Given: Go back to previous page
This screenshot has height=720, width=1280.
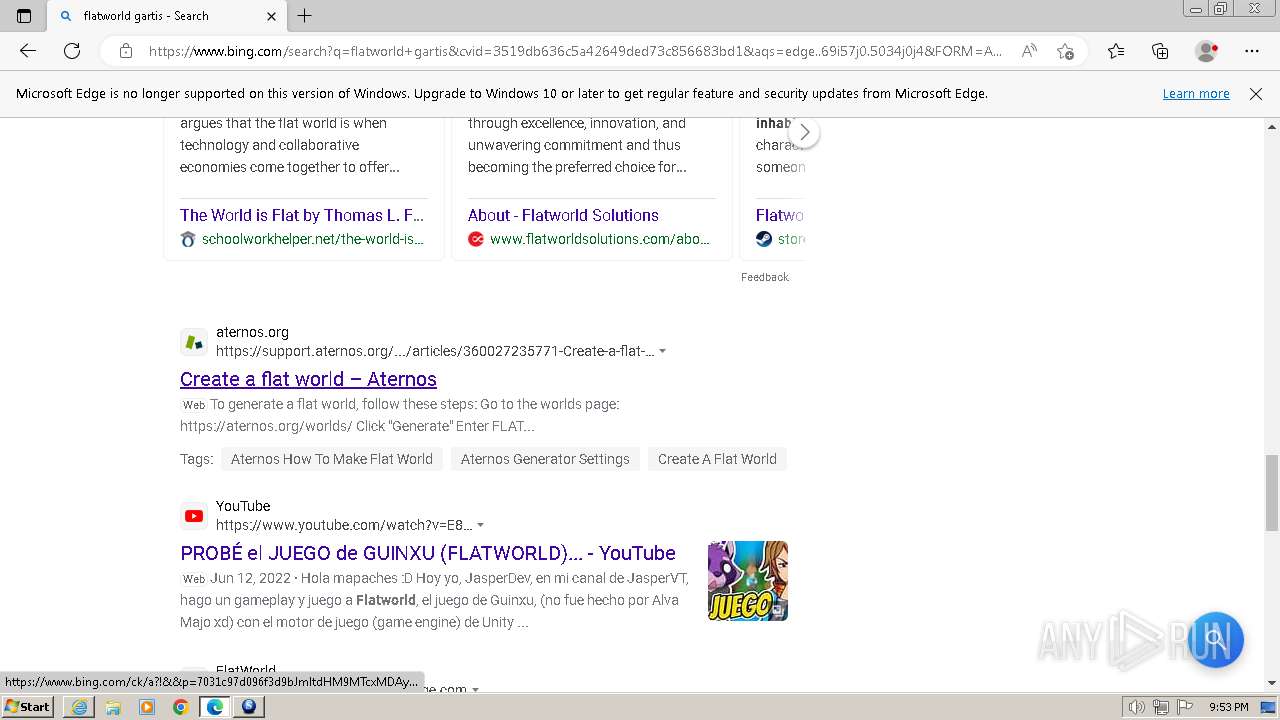Looking at the screenshot, I should click(28, 51).
